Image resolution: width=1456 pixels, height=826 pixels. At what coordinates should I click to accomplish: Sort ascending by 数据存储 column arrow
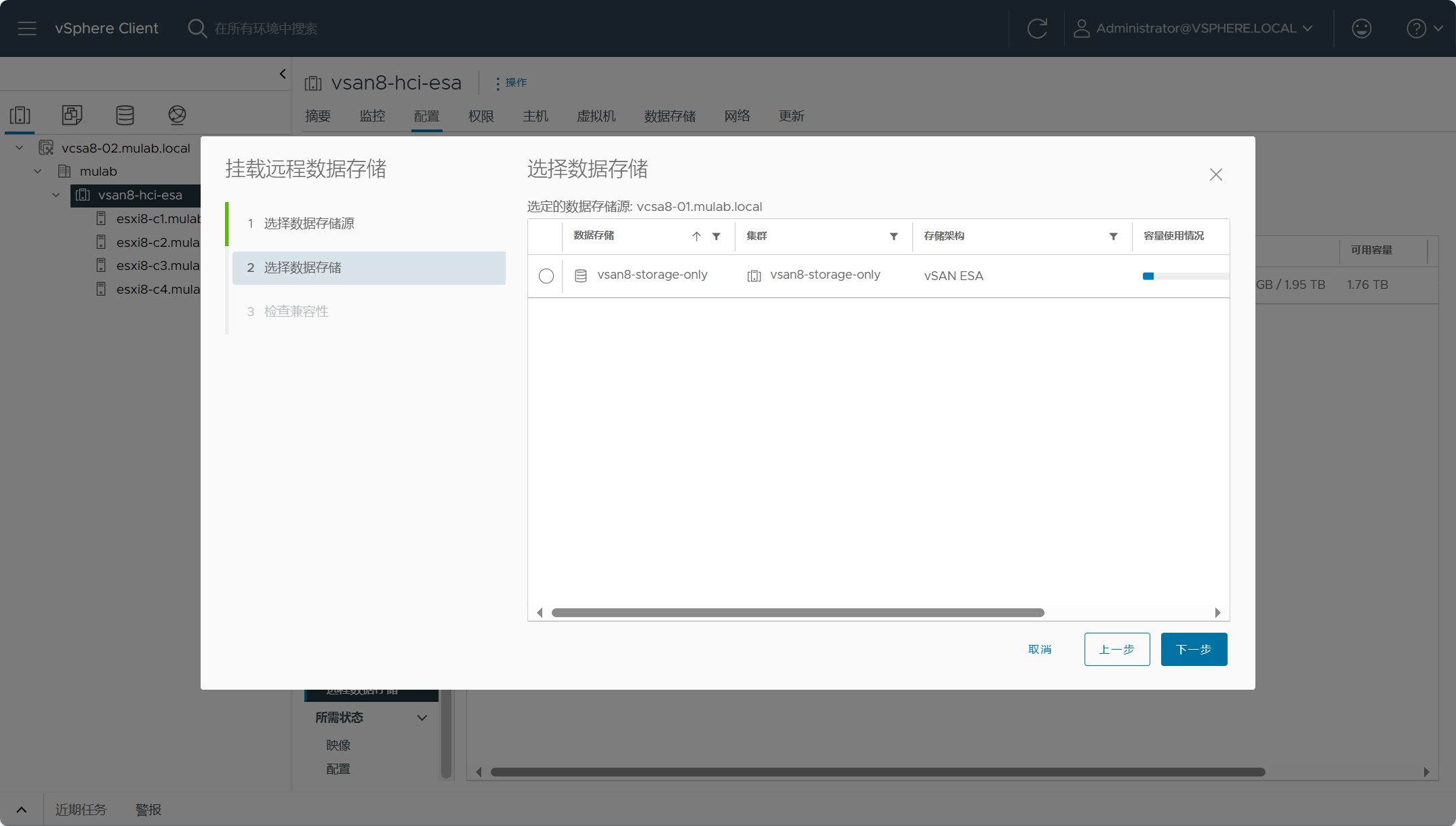pyautogui.click(x=696, y=236)
